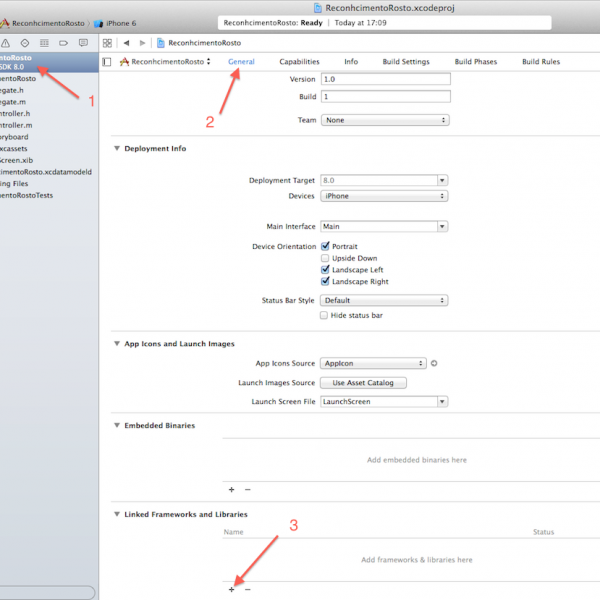The image size is (600, 600).
Task: Open the Team dropdown
Action: pyautogui.click(x=385, y=120)
